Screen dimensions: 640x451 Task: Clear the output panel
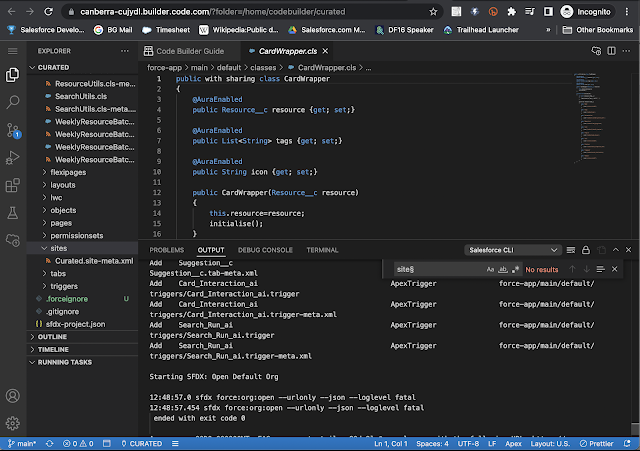[x=571, y=250]
